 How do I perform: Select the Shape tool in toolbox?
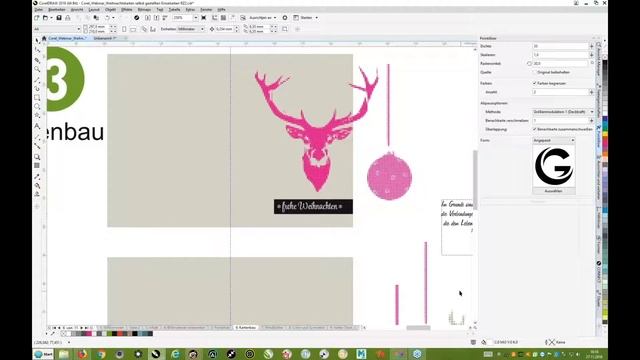pyautogui.click(x=37, y=50)
